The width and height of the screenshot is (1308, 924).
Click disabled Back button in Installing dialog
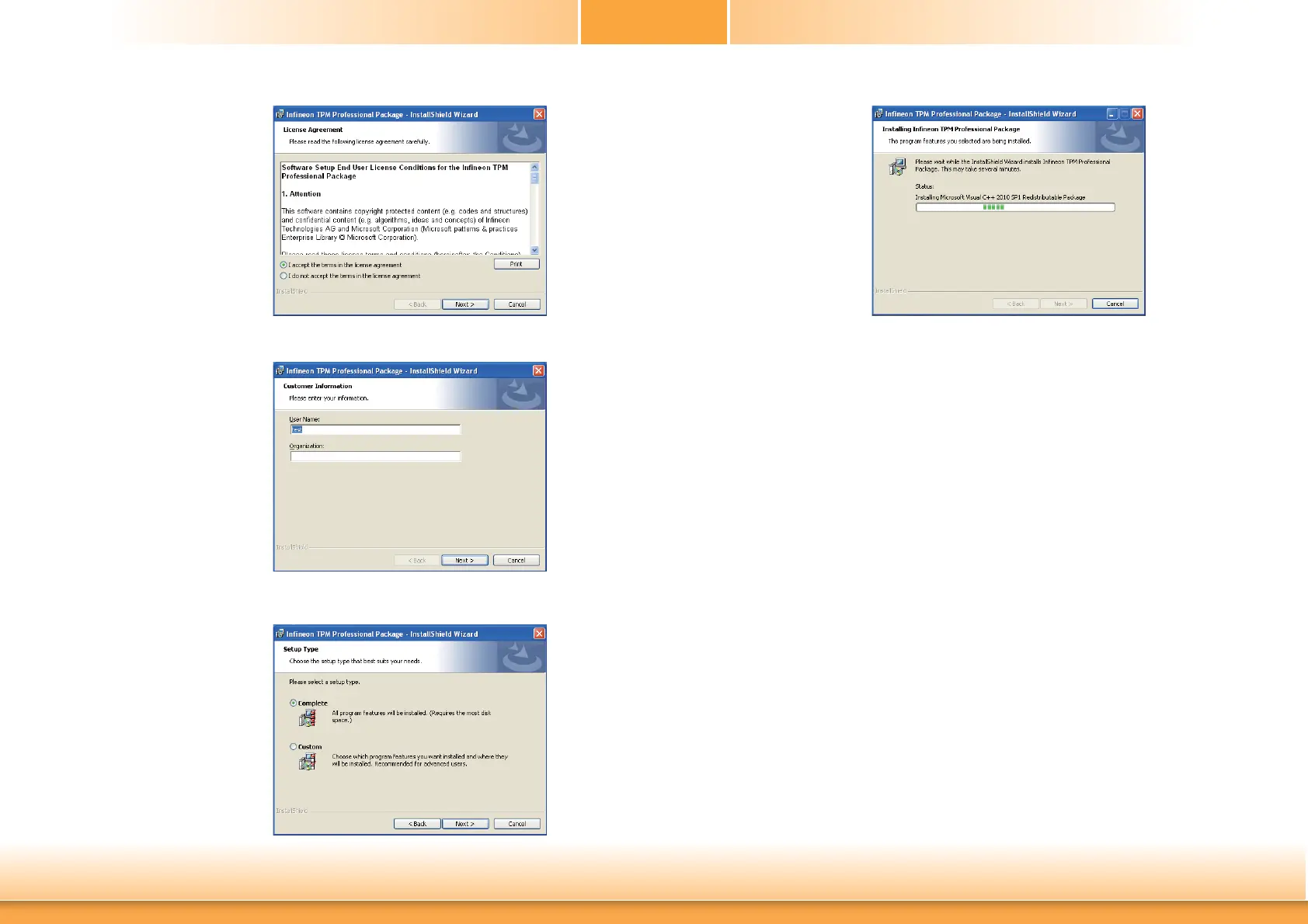tap(1016, 304)
